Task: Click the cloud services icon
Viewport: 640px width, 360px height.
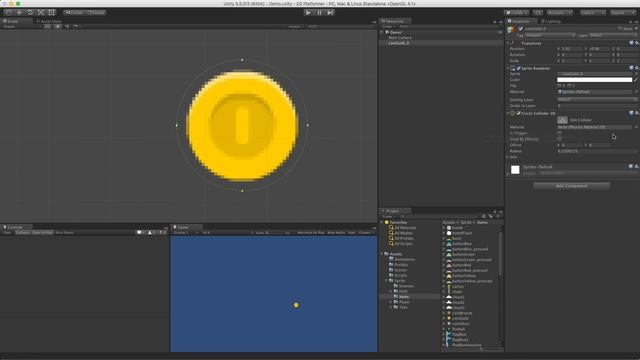Action: [538, 13]
